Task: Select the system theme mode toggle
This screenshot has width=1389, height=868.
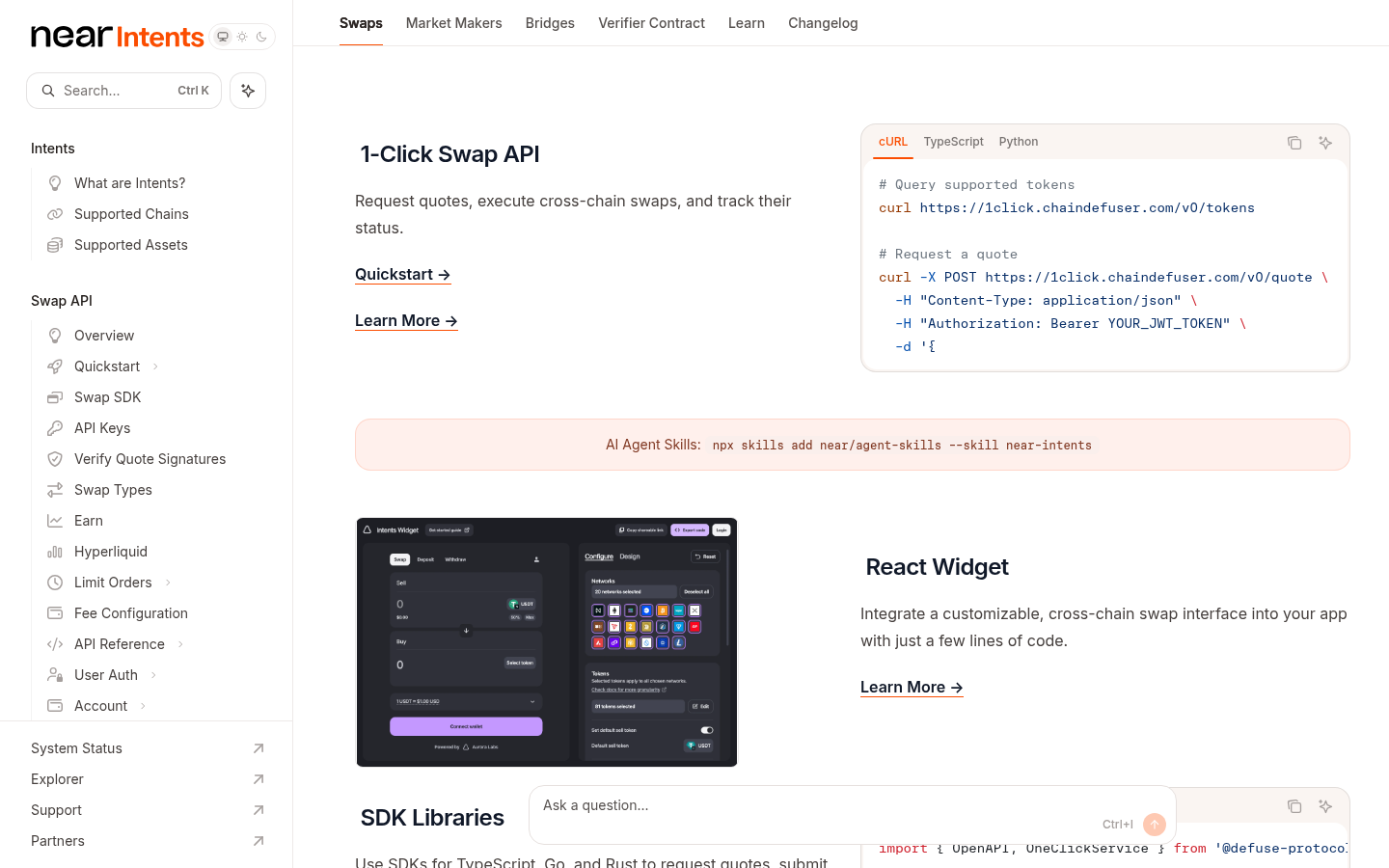Action: [223, 37]
